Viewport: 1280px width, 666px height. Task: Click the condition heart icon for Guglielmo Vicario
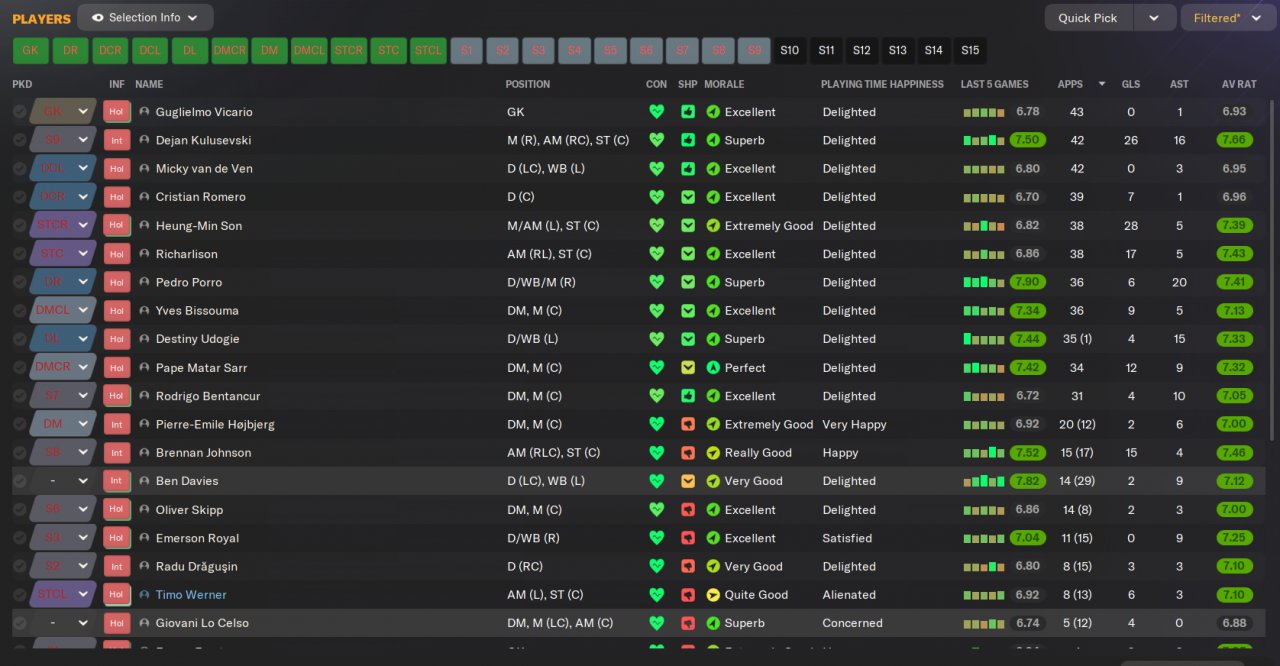(656, 112)
